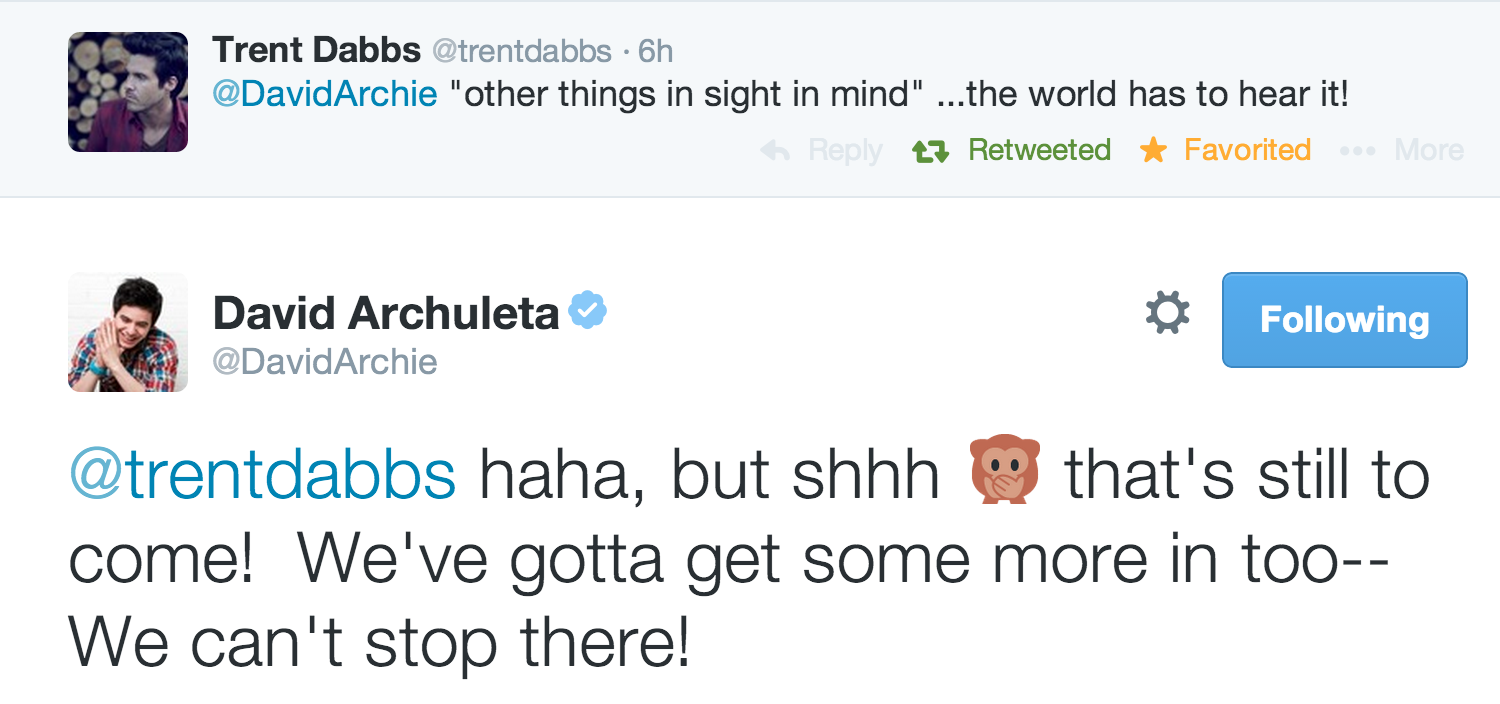Image resolution: width=1500 pixels, height=704 pixels.
Task: Click the Reply arrow icon
Action: click(776, 151)
